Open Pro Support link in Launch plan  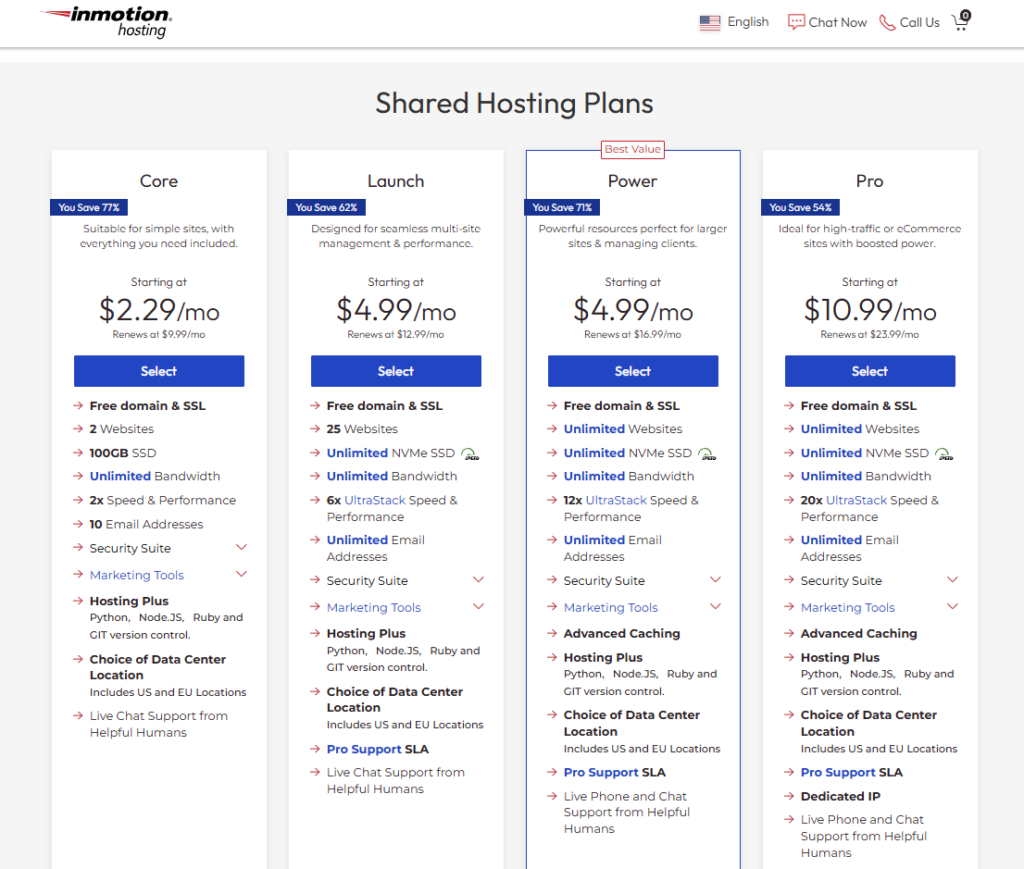(364, 749)
